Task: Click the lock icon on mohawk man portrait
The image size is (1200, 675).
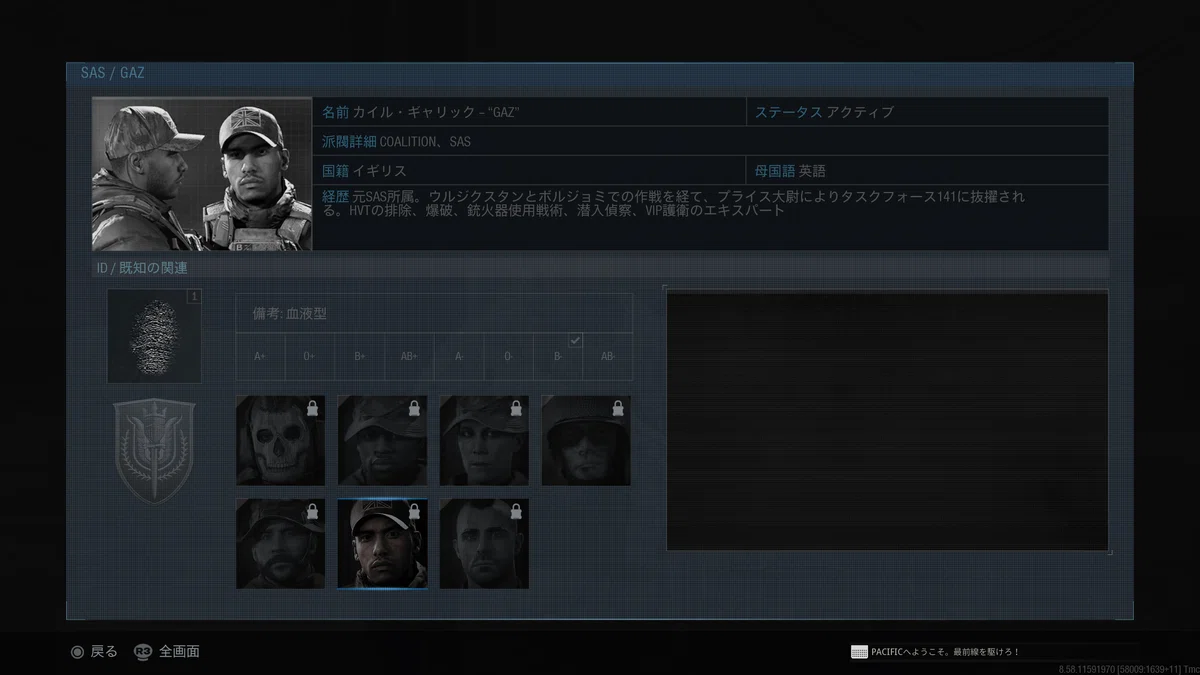Action: click(516, 512)
